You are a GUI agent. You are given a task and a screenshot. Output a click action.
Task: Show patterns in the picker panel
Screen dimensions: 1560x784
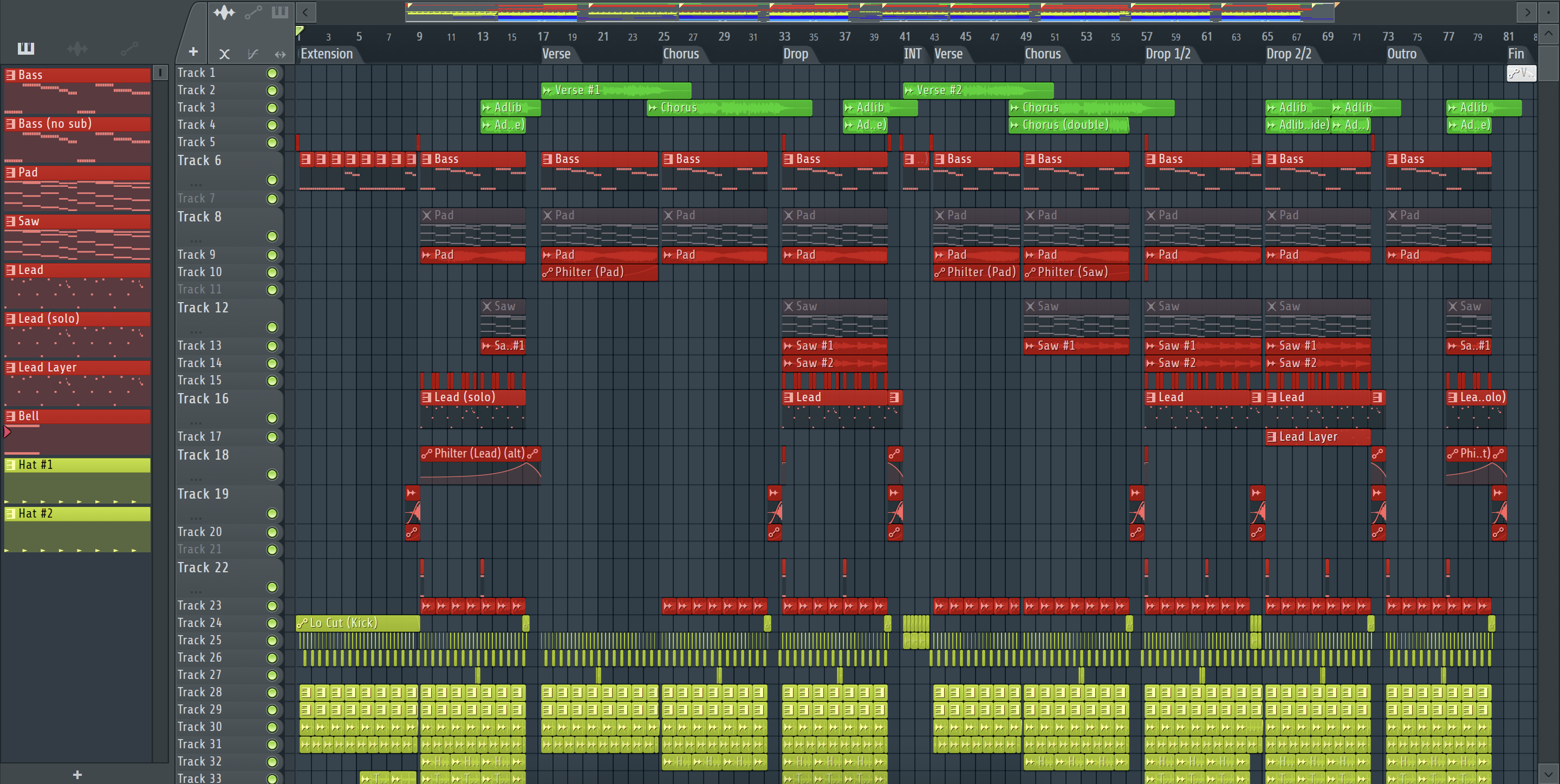(x=25, y=48)
